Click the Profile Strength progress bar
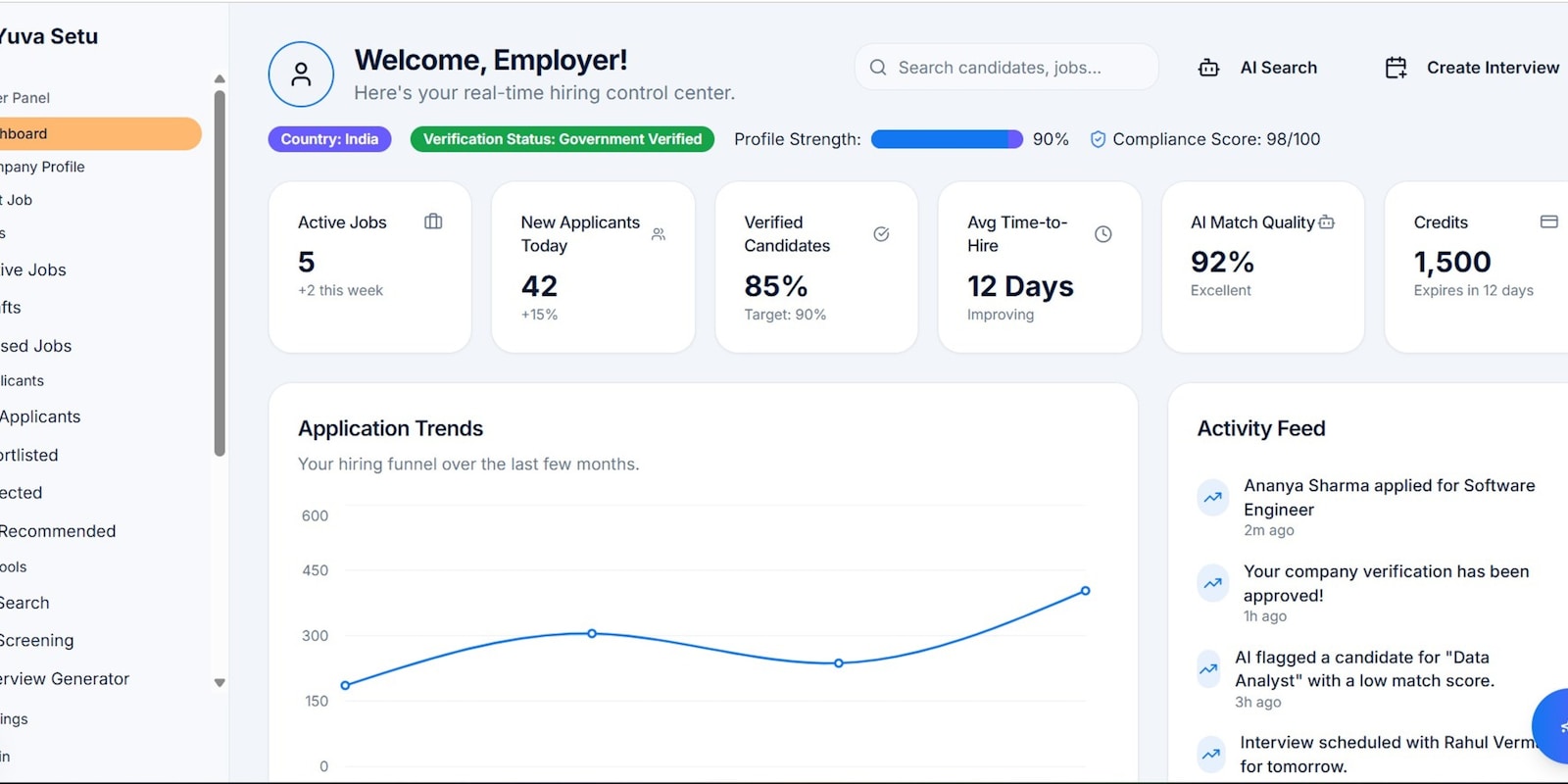This screenshot has height=784, width=1568. [x=946, y=139]
